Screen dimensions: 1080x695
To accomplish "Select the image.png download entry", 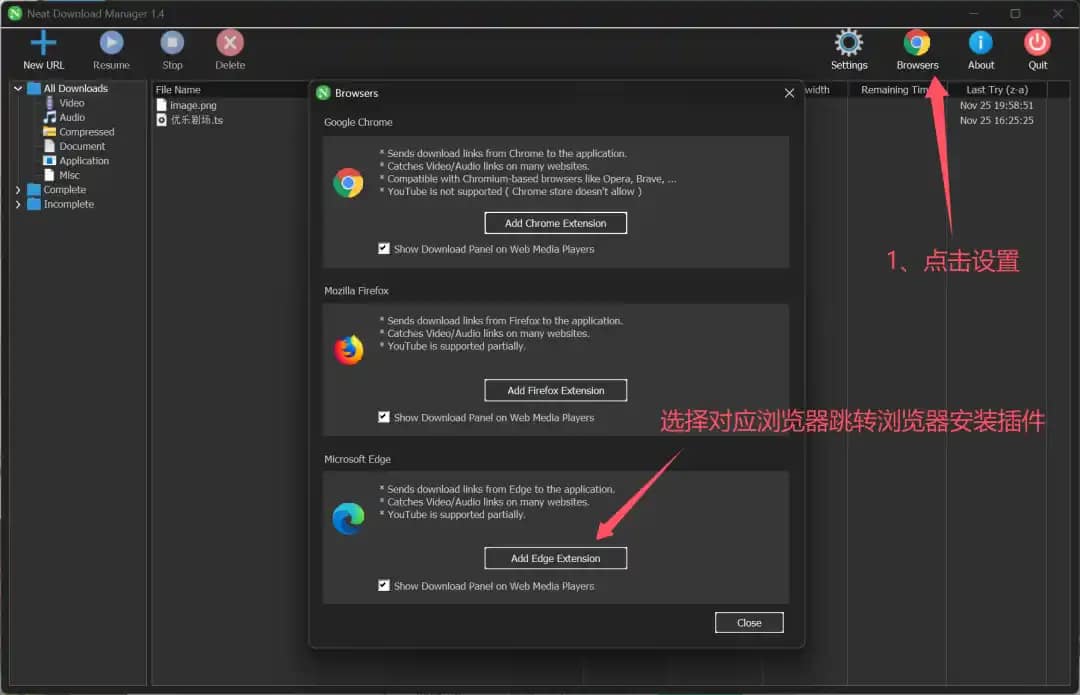I will (x=192, y=105).
